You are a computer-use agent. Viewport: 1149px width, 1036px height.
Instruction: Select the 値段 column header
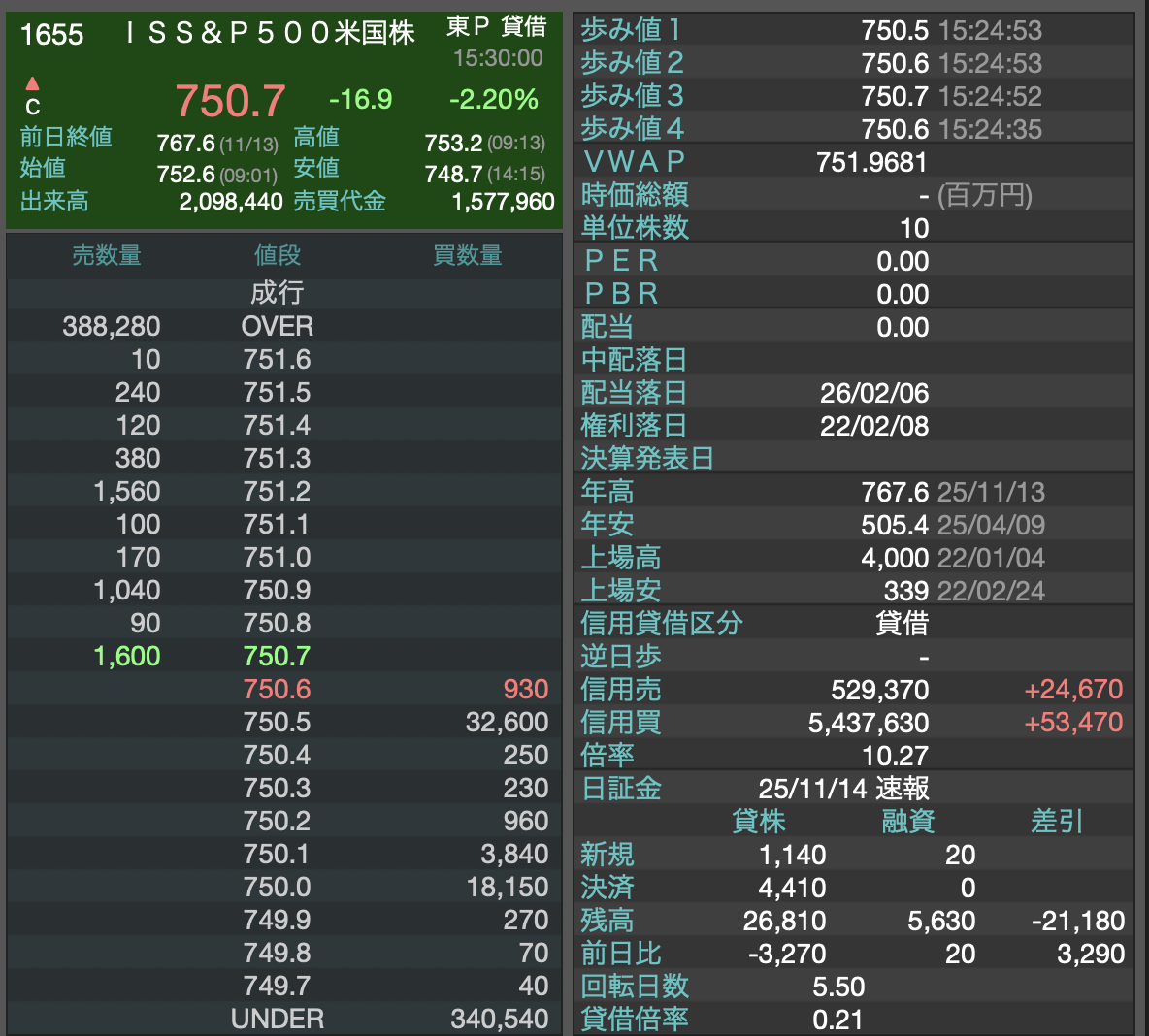(278, 256)
